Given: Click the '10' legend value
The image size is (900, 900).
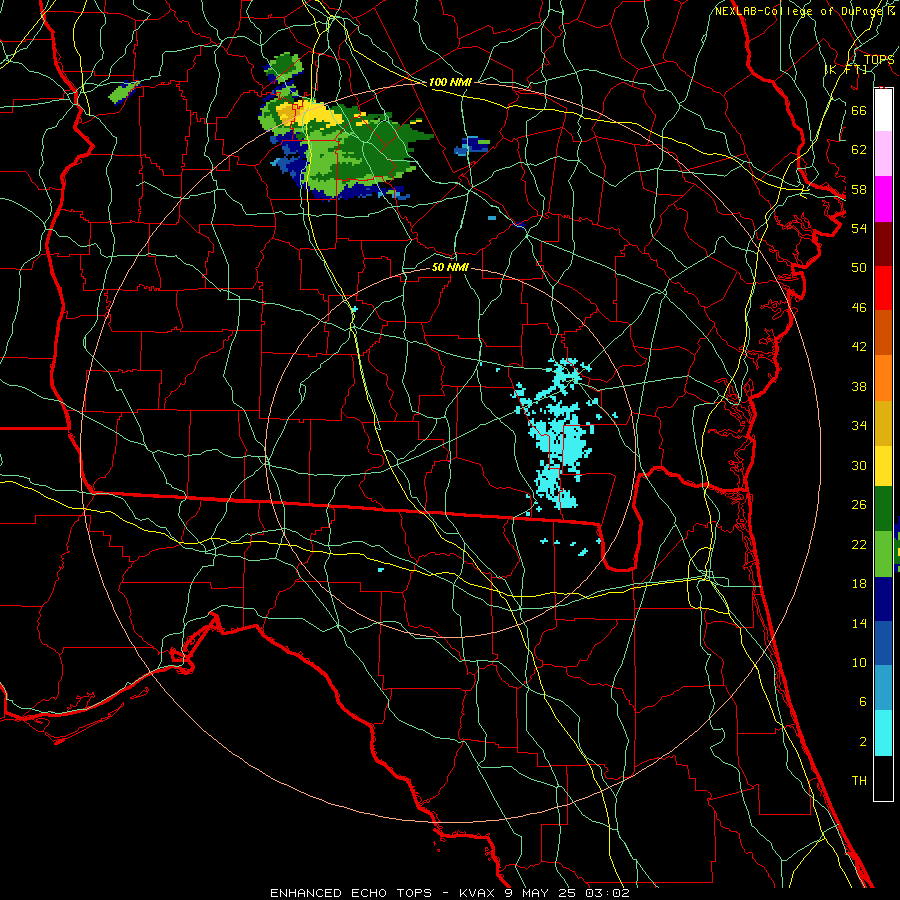Looking at the screenshot, I should (x=859, y=663).
